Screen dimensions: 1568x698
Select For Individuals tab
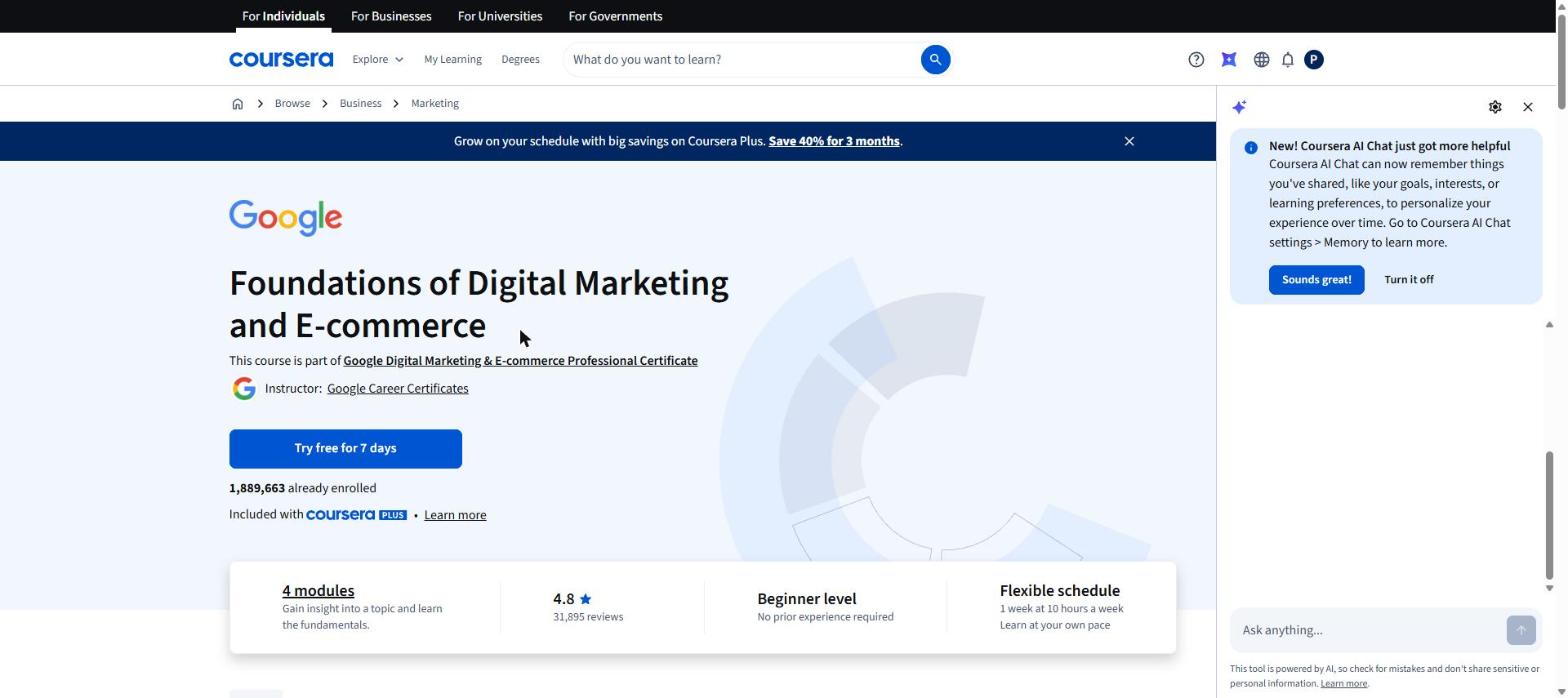click(x=283, y=16)
